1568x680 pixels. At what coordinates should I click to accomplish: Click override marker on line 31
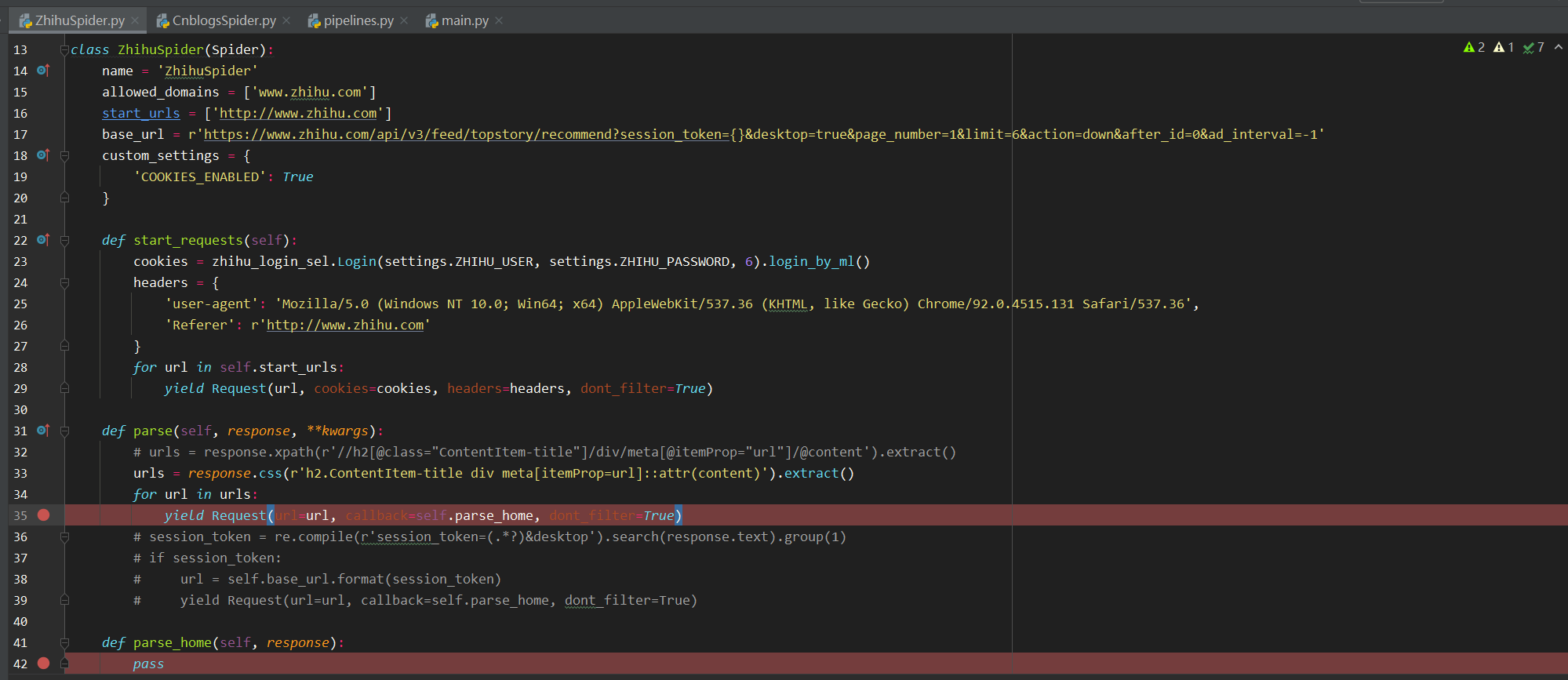(43, 431)
